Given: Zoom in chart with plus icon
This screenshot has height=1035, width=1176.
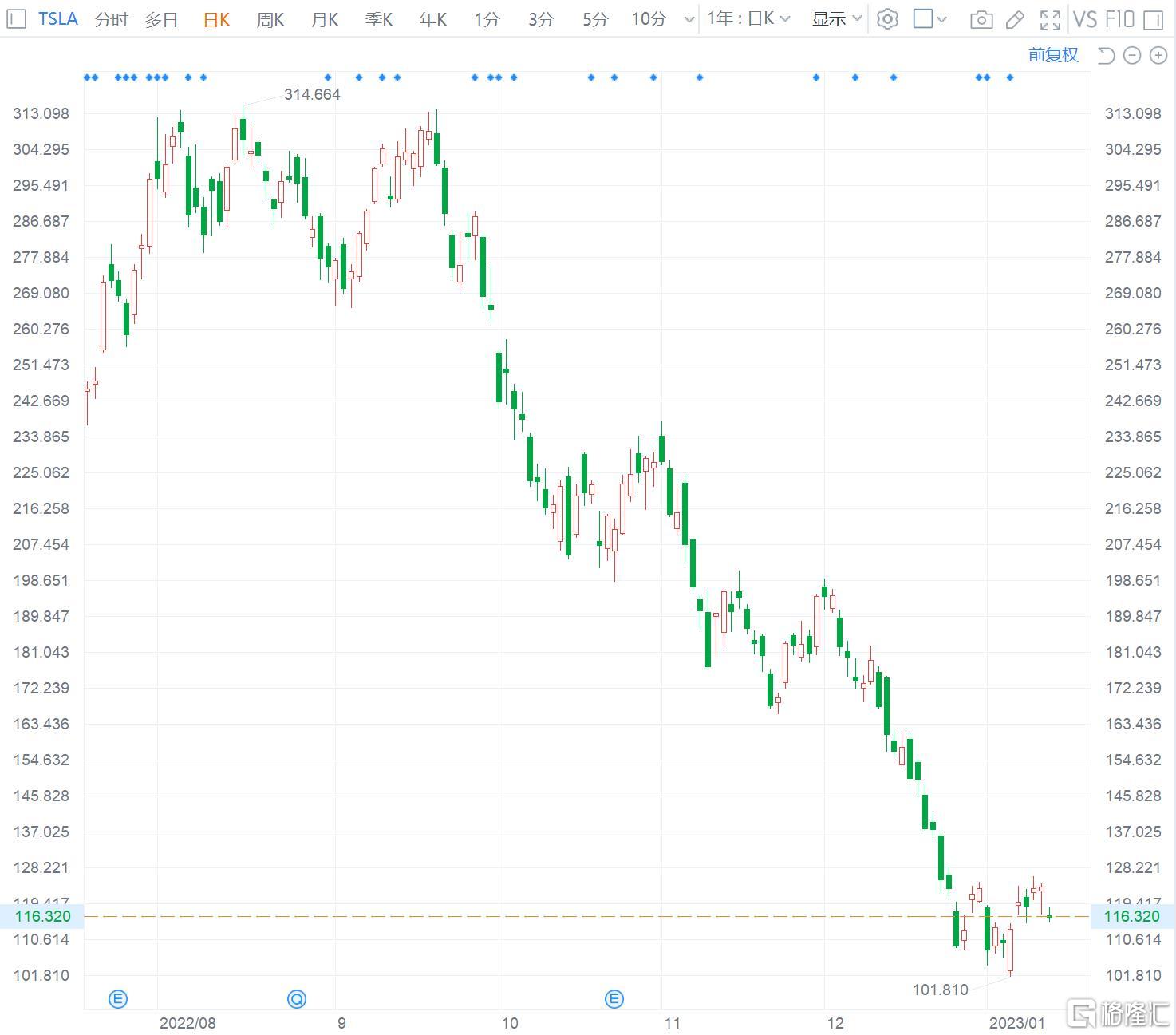Looking at the screenshot, I should 1158,55.
